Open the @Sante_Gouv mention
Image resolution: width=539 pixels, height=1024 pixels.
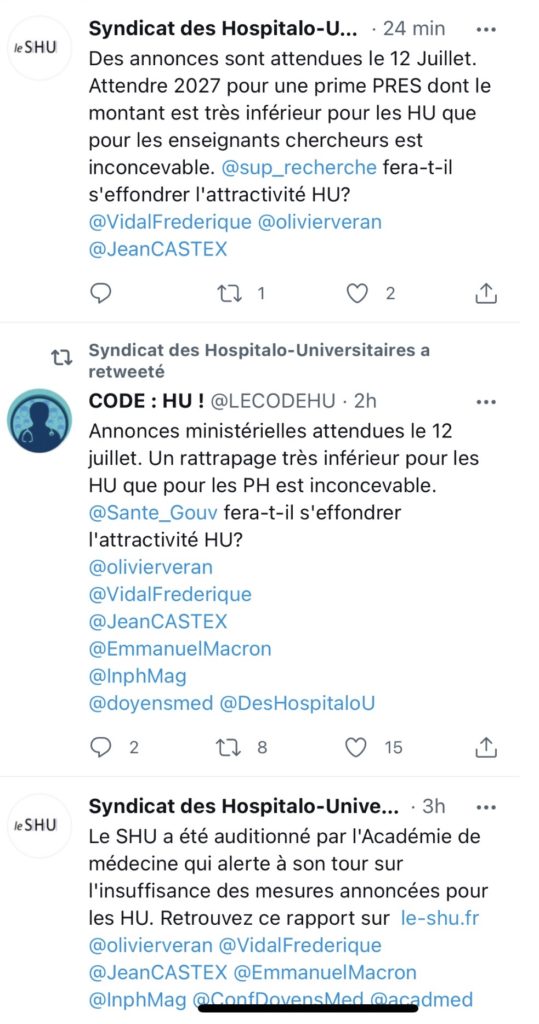tap(153, 513)
